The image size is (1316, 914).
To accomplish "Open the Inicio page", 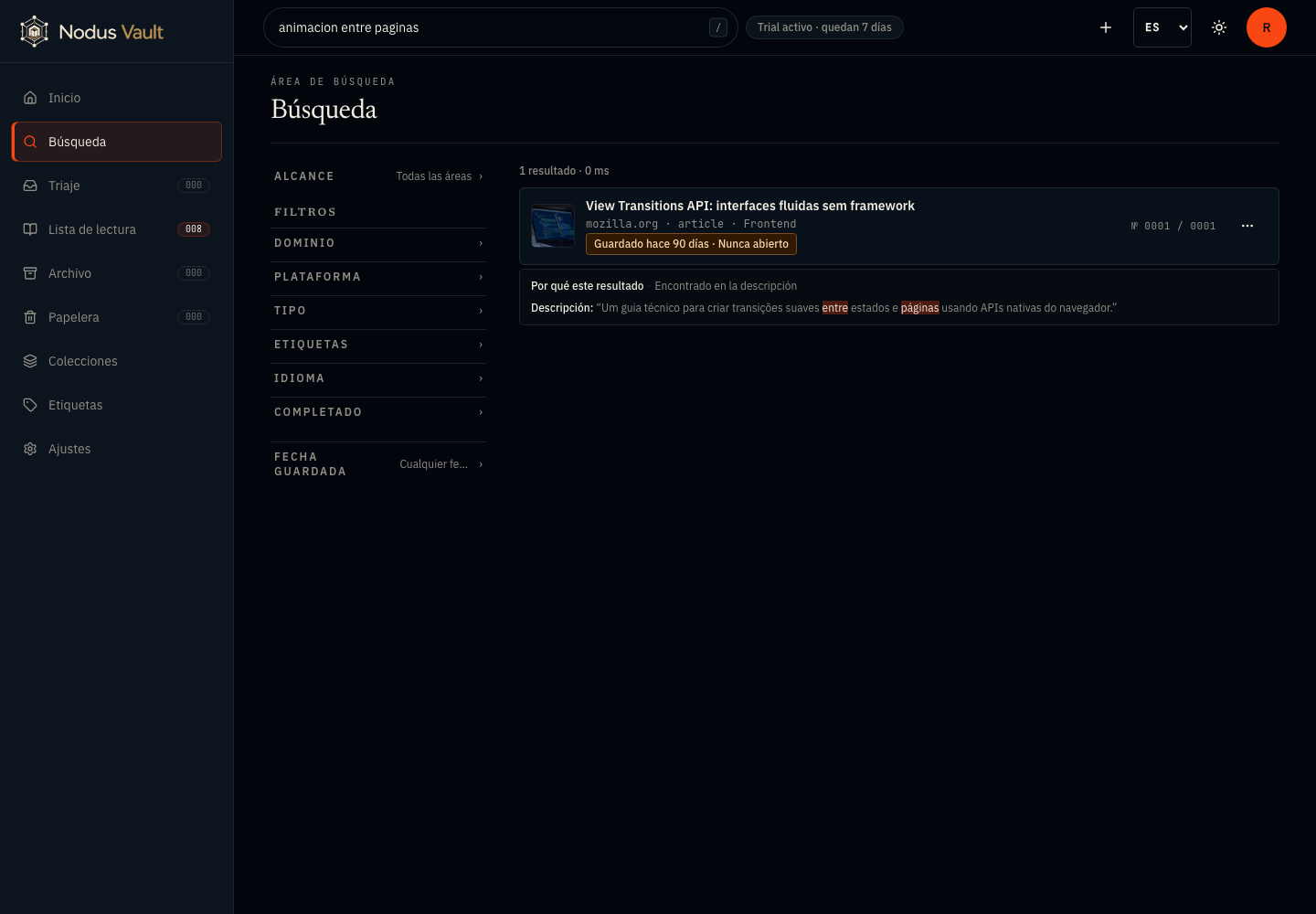I will pos(117,98).
